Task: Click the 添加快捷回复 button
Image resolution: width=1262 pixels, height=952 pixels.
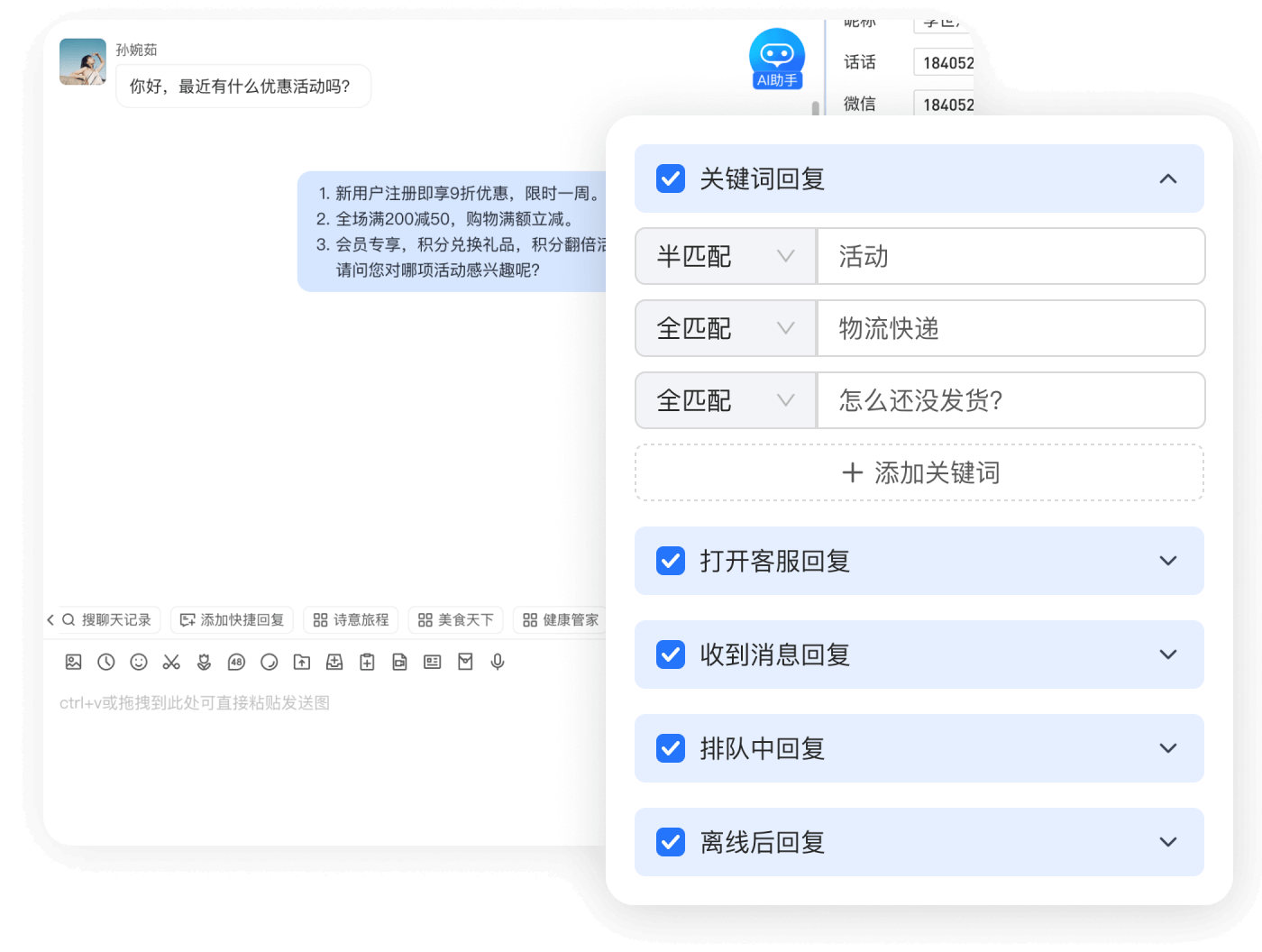Action: click(x=233, y=620)
